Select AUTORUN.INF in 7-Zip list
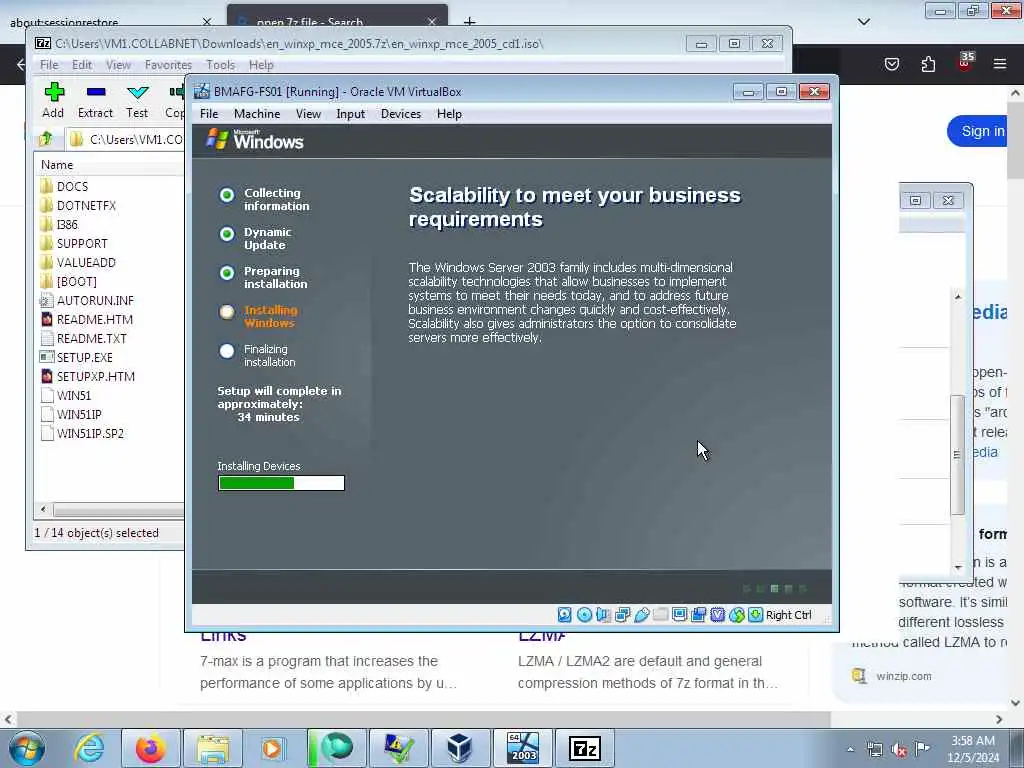 (95, 301)
